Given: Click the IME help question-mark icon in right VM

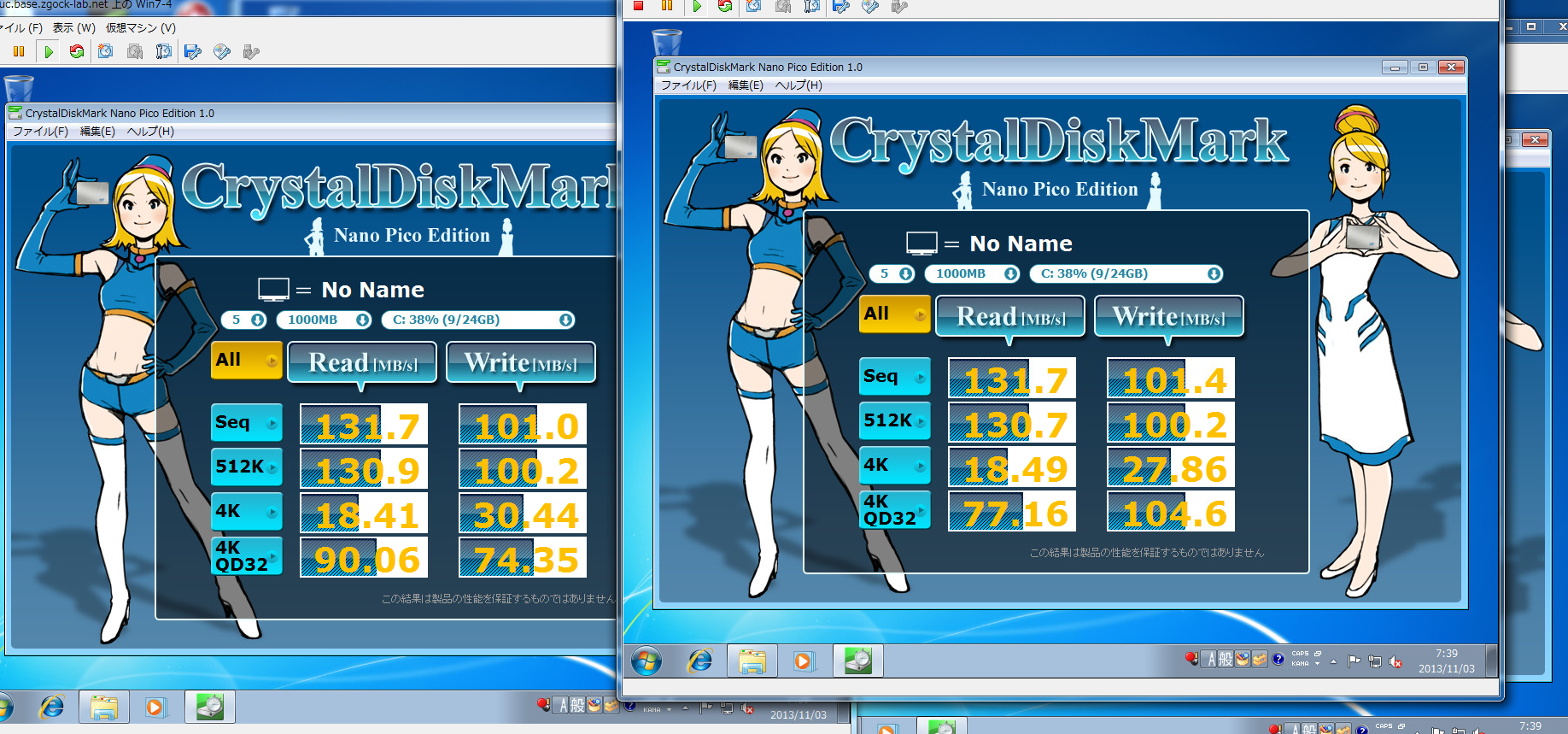Looking at the screenshot, I should [1278, 659].
